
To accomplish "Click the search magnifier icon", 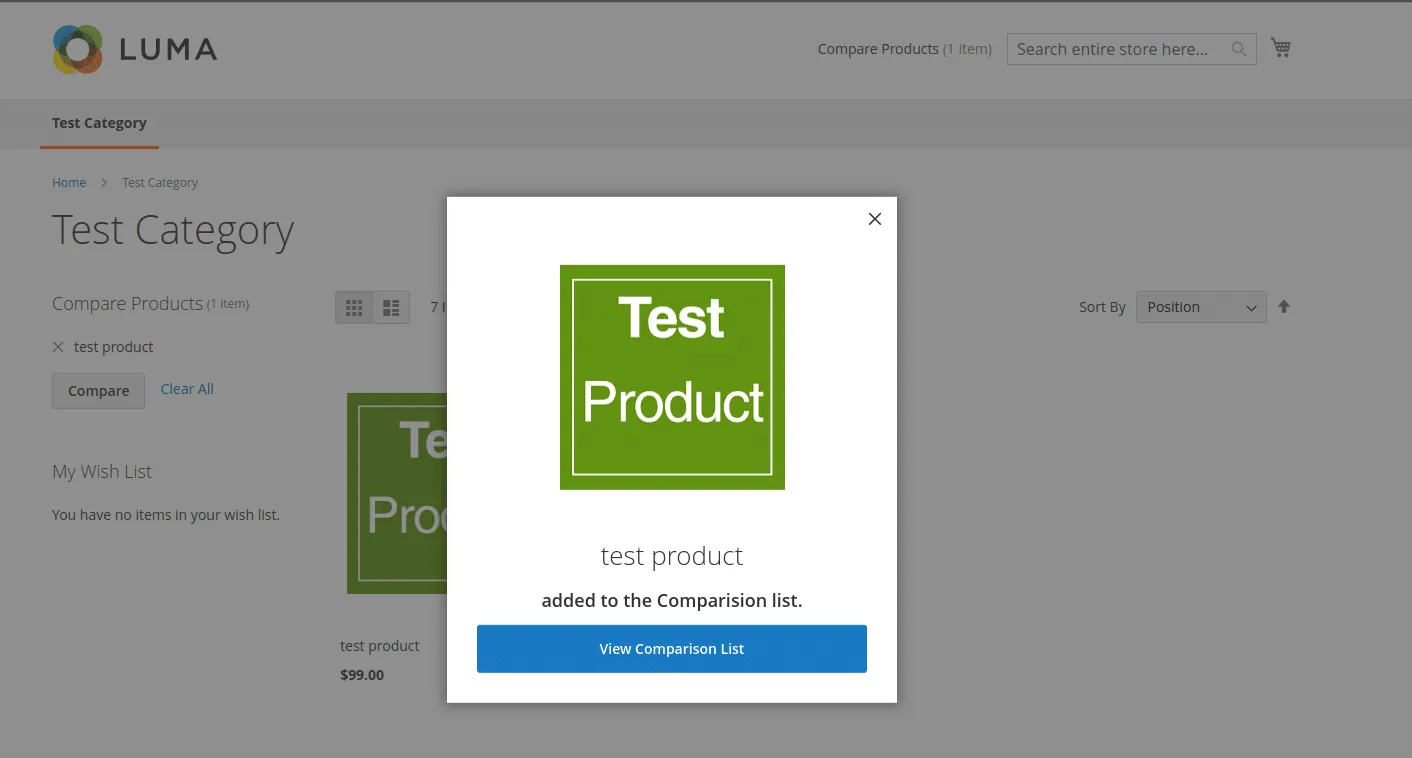I will (x=1238, y=49).
